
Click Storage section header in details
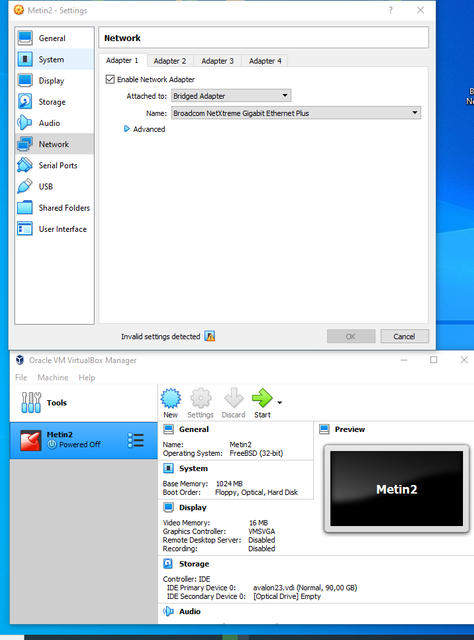point(194,564)
